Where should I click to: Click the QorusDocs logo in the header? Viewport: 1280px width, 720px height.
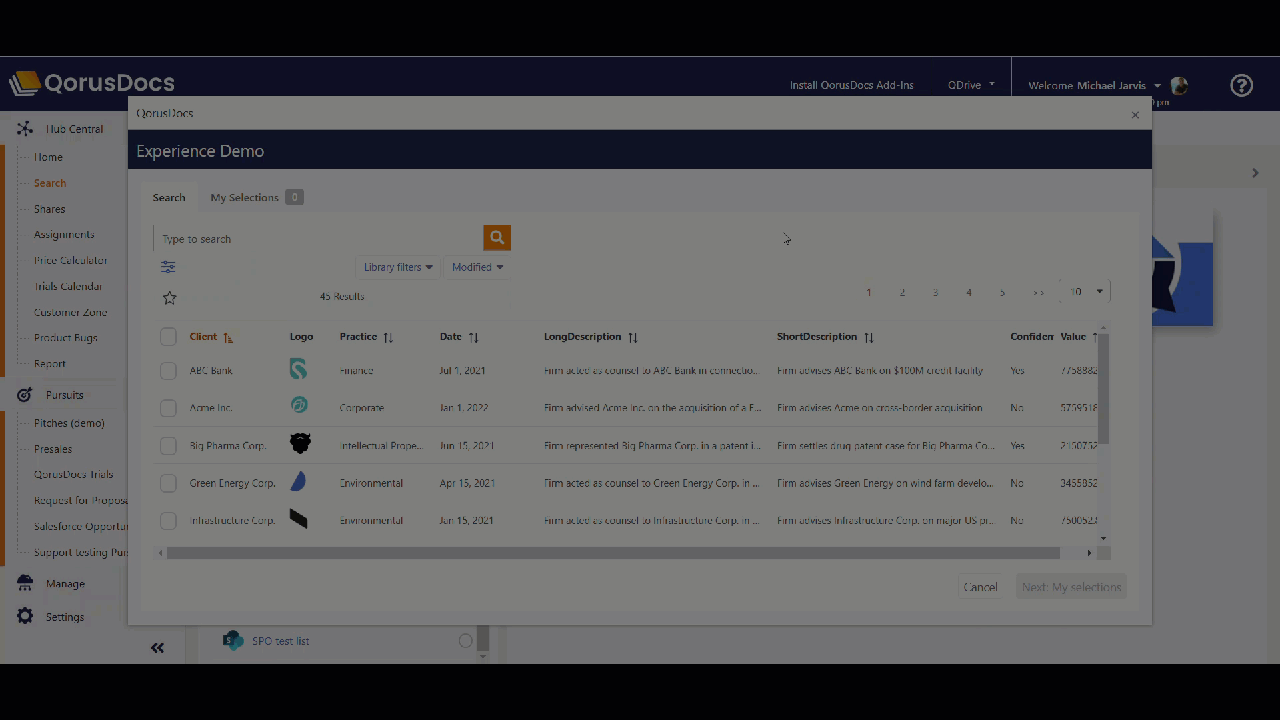pos(92,83)
